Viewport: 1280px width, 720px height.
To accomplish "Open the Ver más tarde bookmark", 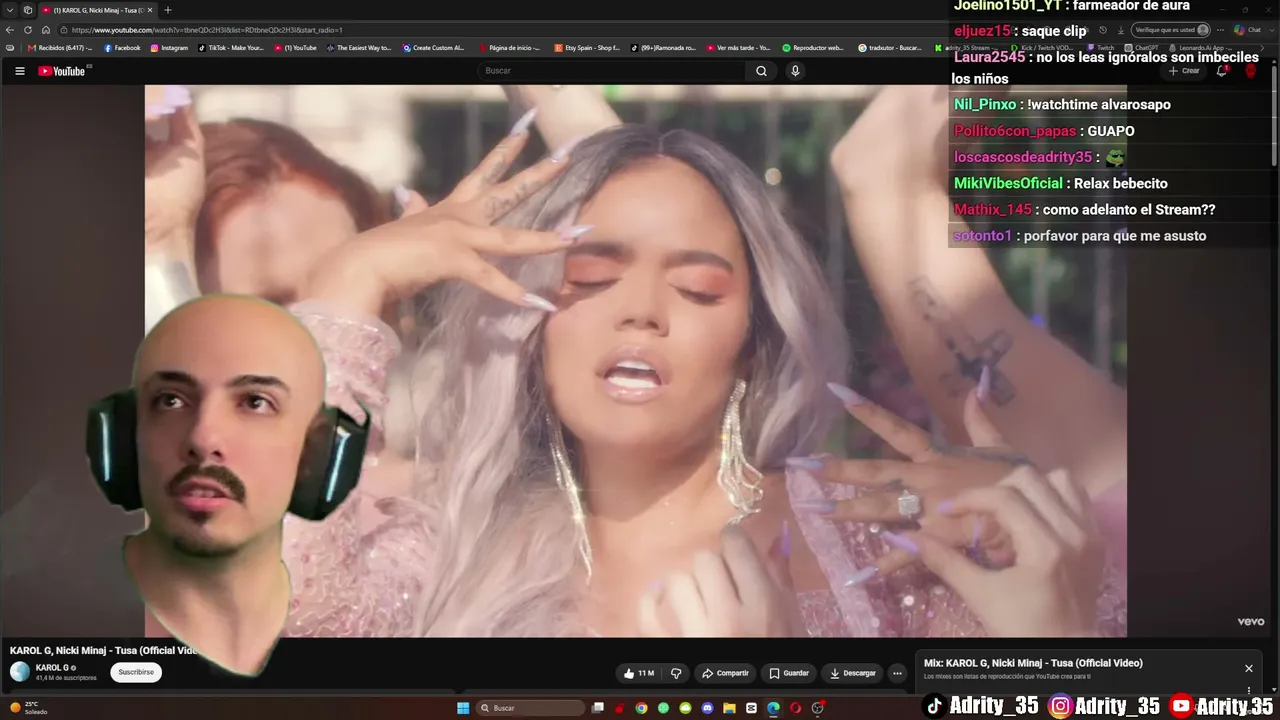I will click(x=738, y=48).
